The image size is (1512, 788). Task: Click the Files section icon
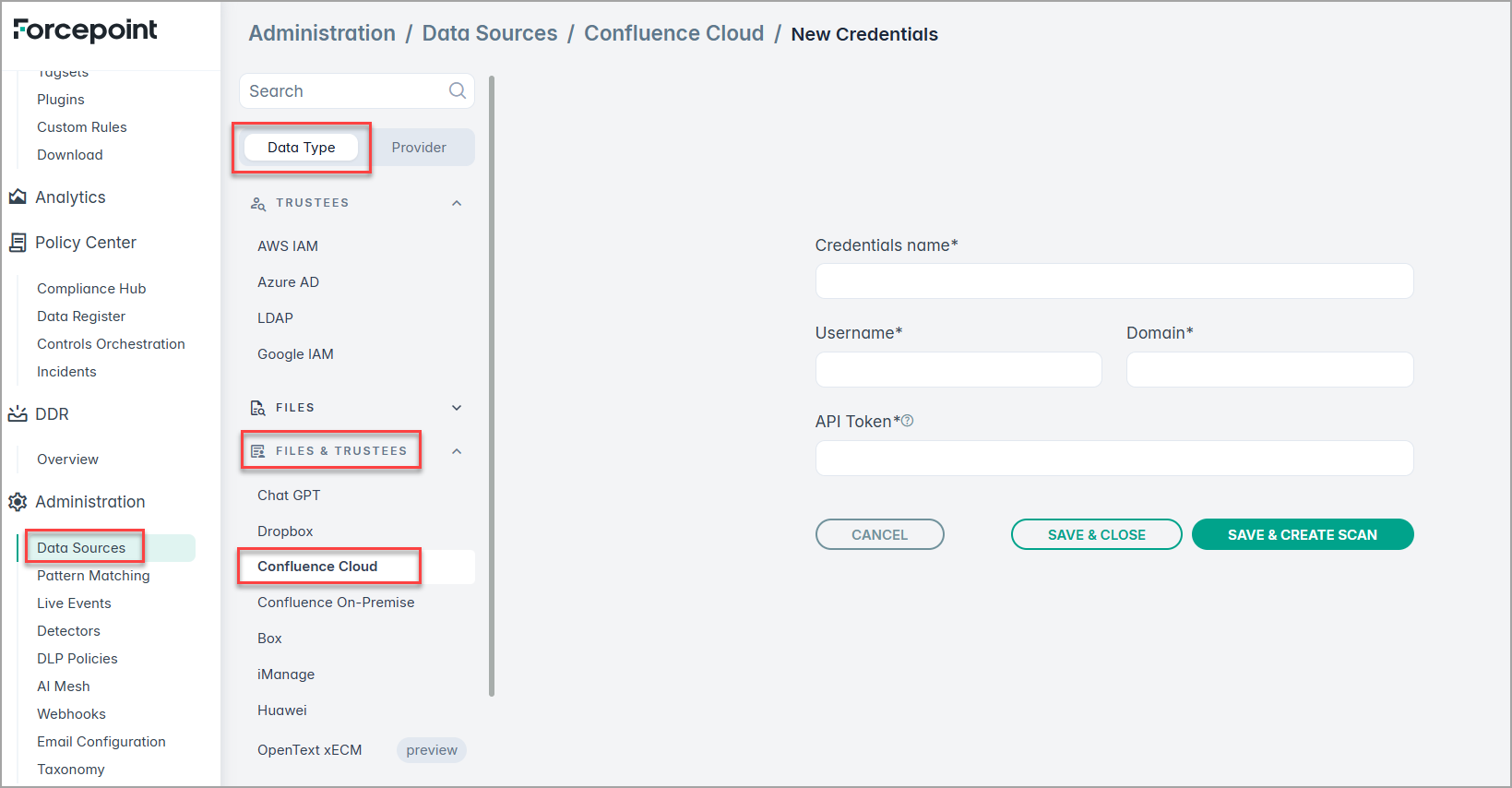tap(258, 408)
